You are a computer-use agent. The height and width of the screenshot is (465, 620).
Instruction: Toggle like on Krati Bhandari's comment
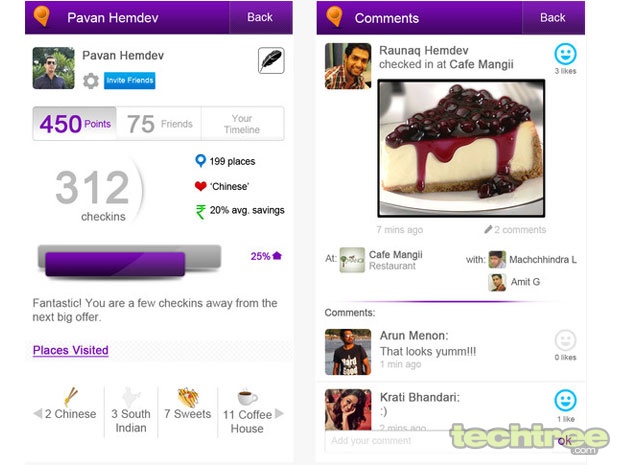coord(565,400)
